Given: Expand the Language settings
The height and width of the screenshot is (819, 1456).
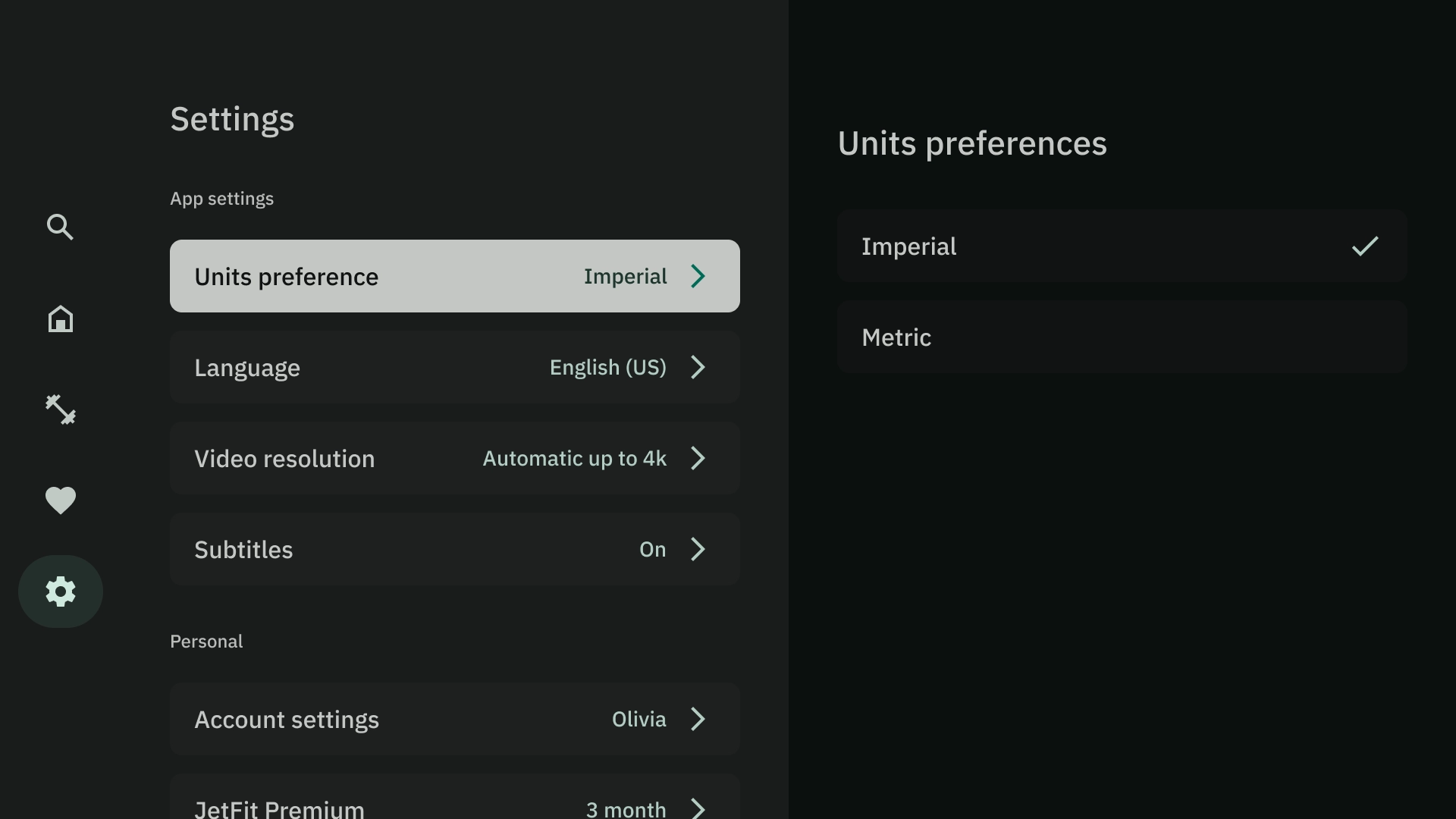Looking at the screenshot, I should 455,368.
